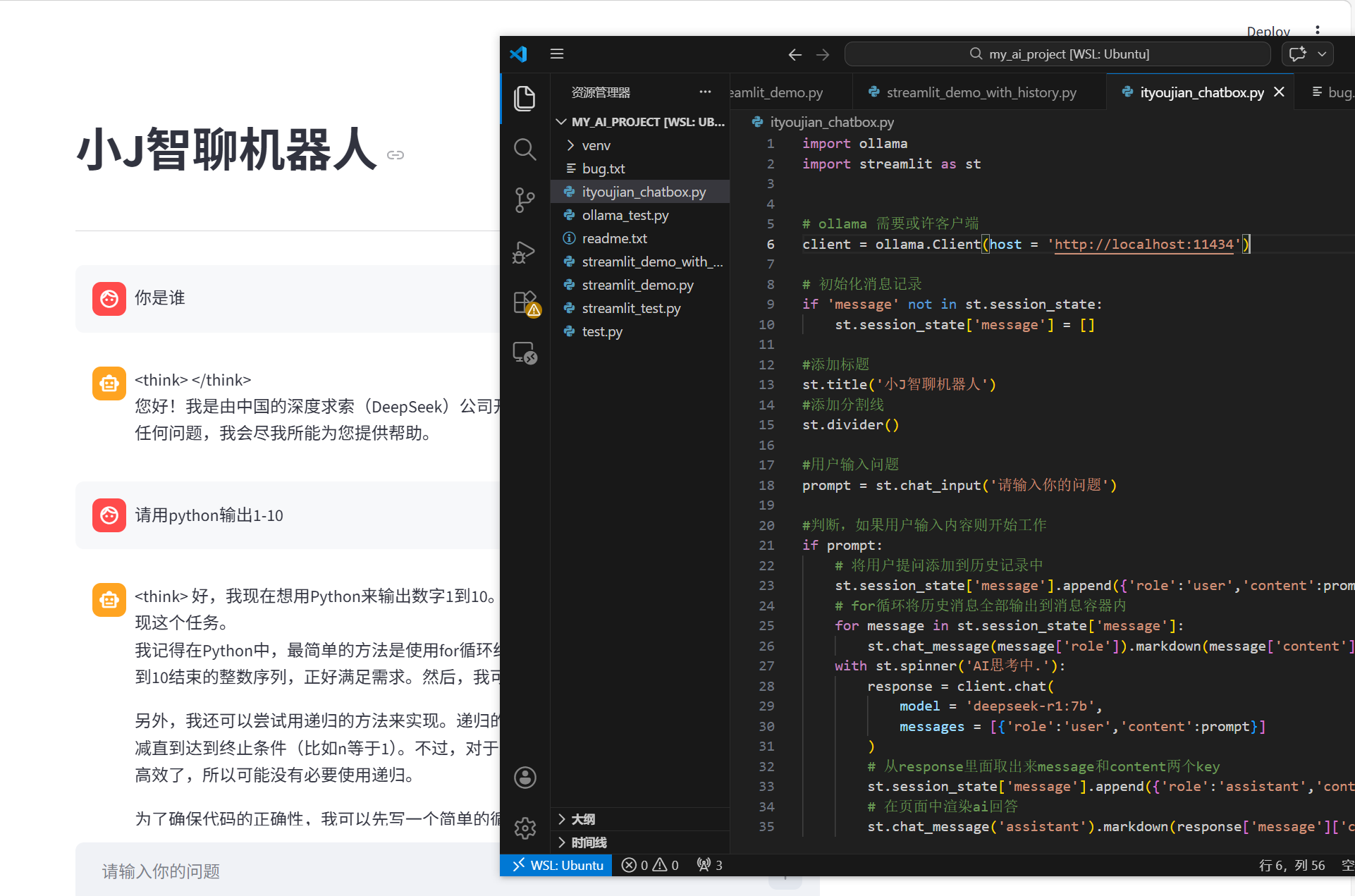Click the 资源管理器 explorer panel title

tap(601, 92)
